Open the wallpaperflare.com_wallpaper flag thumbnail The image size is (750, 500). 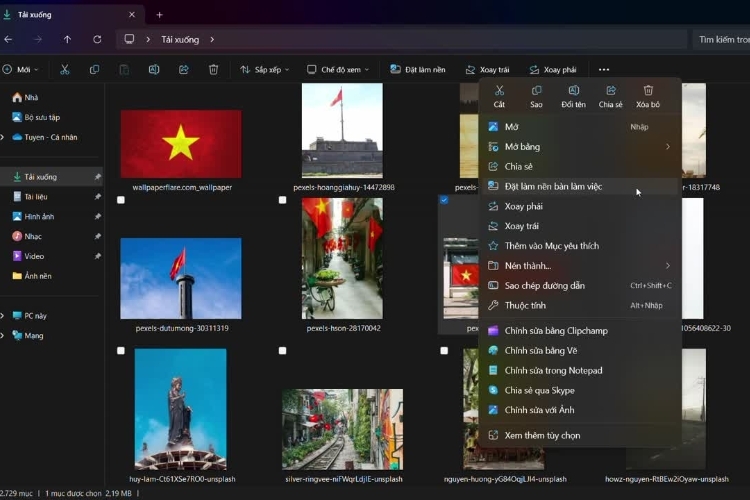tap(181, 144)
